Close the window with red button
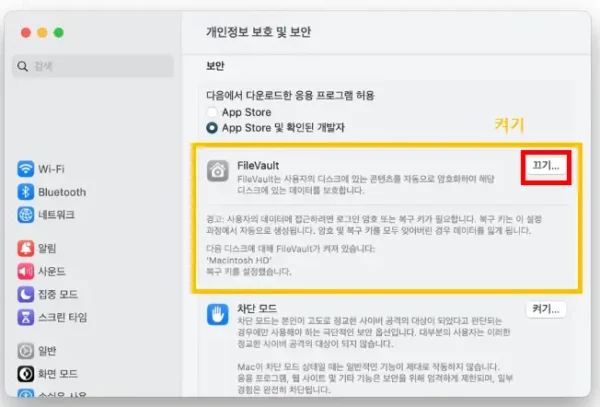Screen dimensions: 600x407 click(x=26, y=33)
